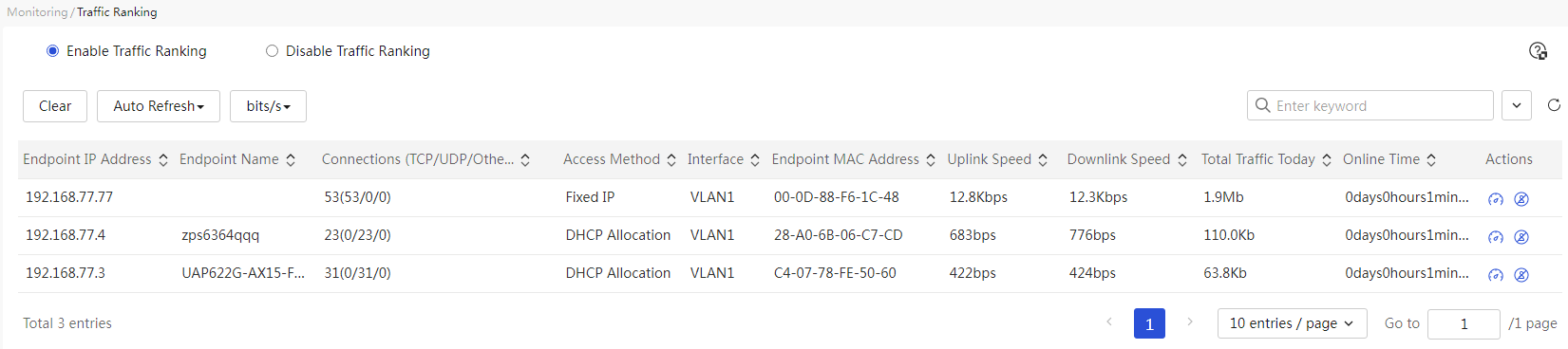Select Enable Traffic Ranking radio button
1568x349 pixels.
tap(53, 51)
